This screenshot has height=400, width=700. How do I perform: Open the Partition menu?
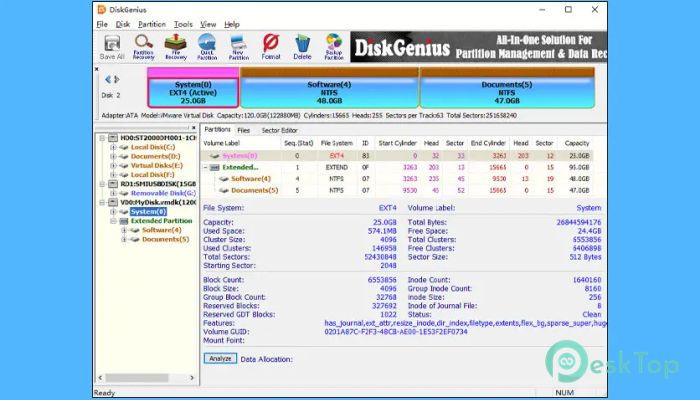[x=152, y=25]
